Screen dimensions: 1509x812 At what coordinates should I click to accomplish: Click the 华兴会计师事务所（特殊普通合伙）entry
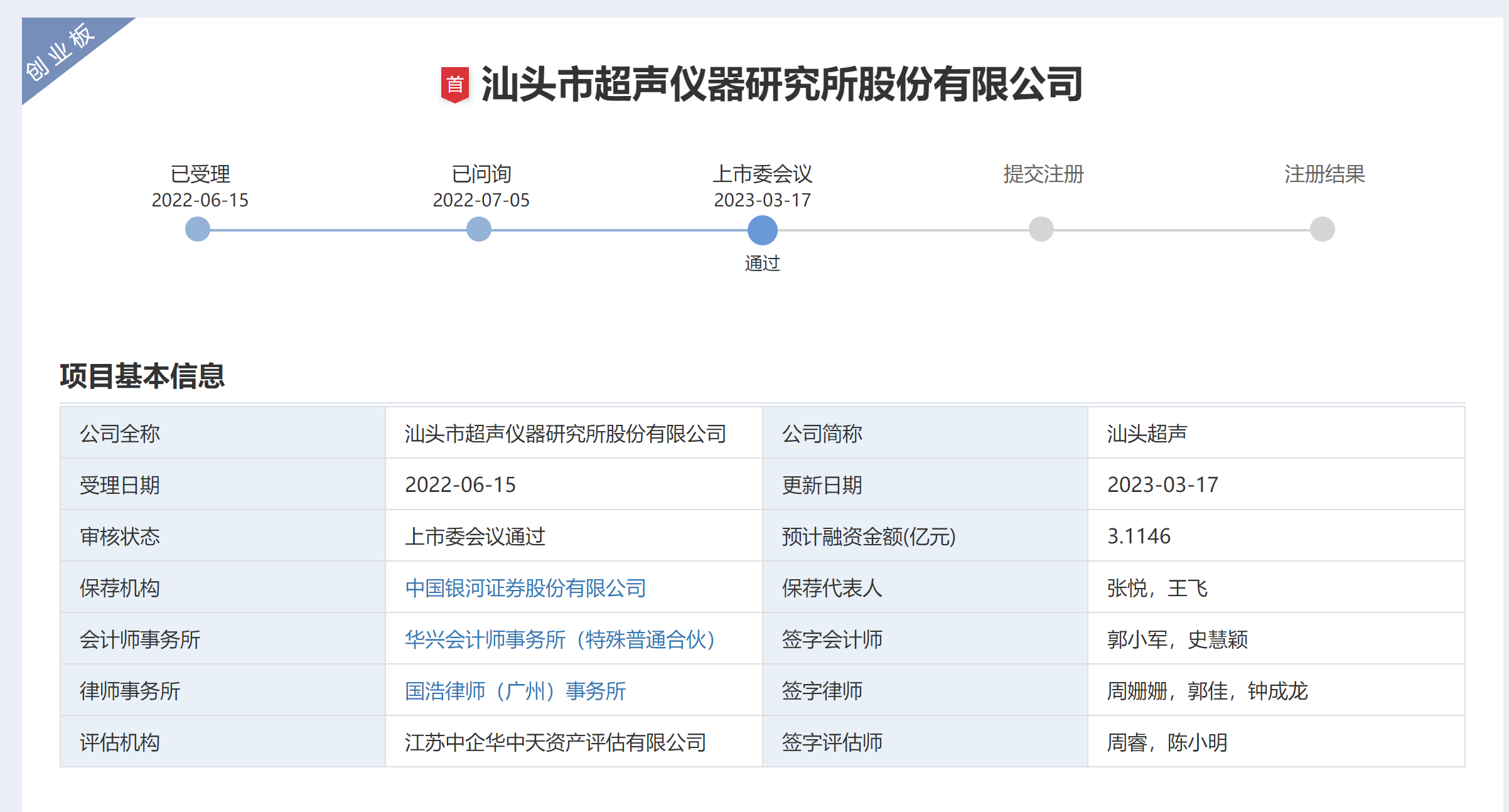click(562, 639)
